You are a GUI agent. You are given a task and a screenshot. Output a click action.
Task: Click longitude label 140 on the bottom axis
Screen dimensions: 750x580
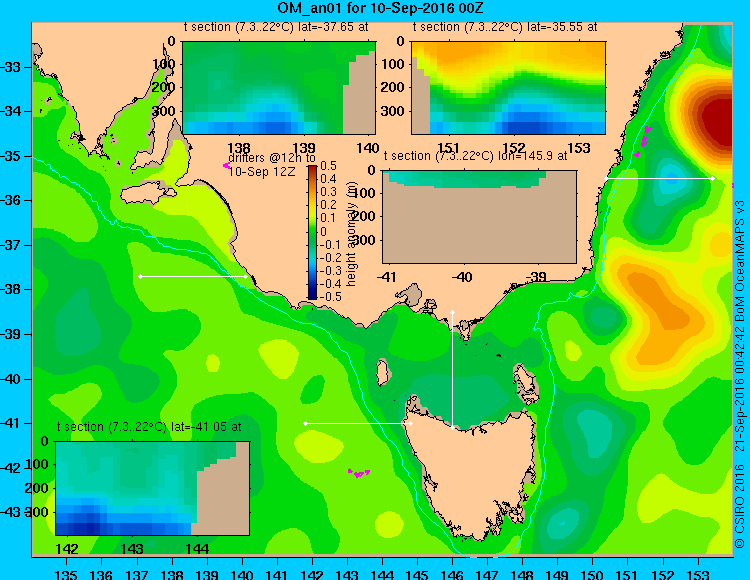click(x=242, y=574)
